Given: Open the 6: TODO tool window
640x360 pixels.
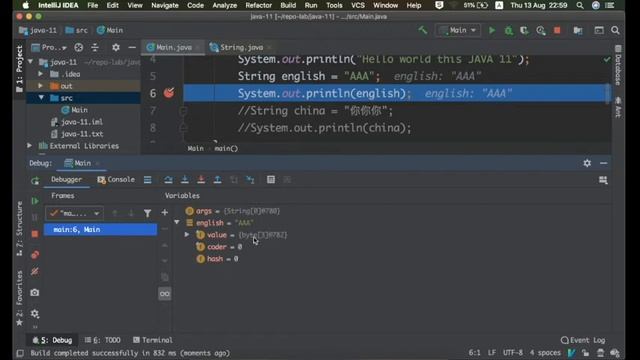Looking at the screenshot, I should pos(102,340).
